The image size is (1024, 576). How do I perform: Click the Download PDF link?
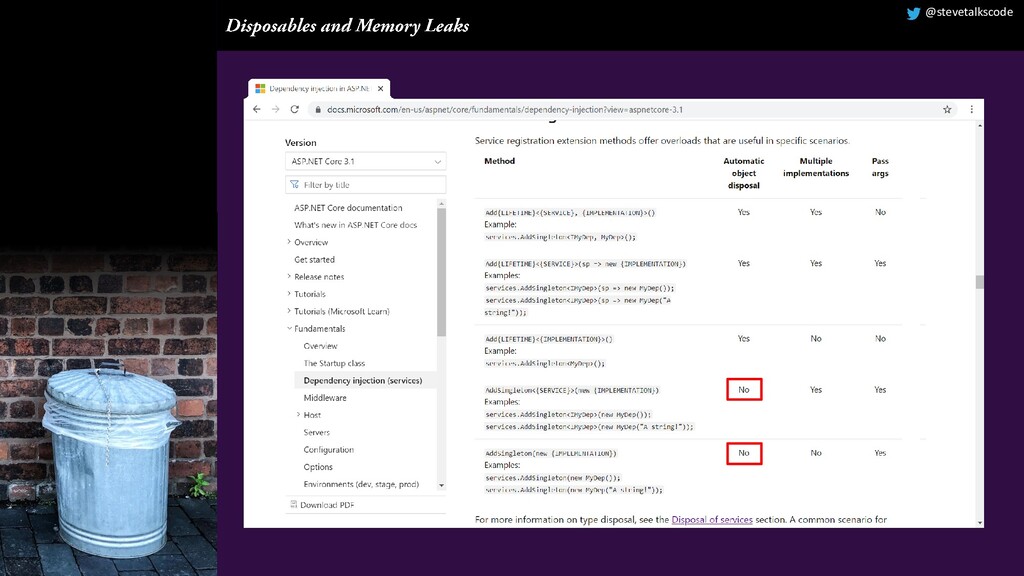click(327, 505)
